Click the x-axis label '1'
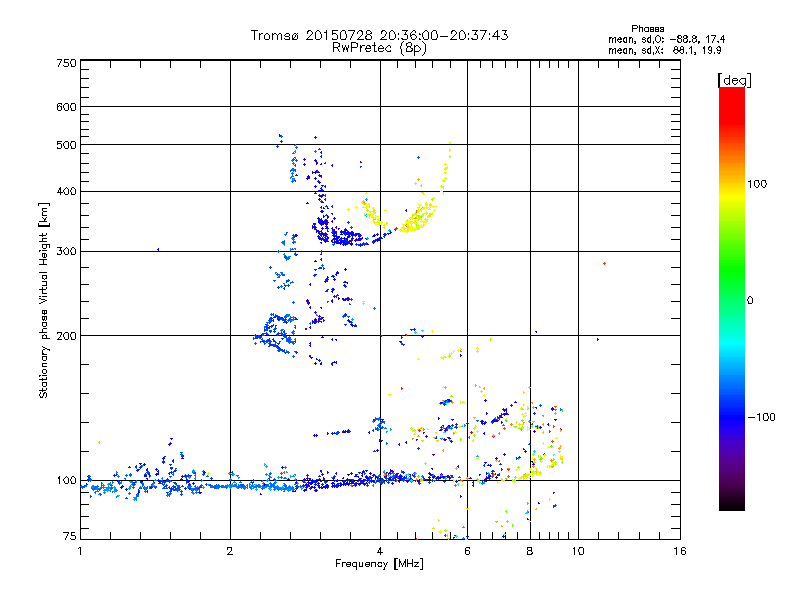 point(80,551)
